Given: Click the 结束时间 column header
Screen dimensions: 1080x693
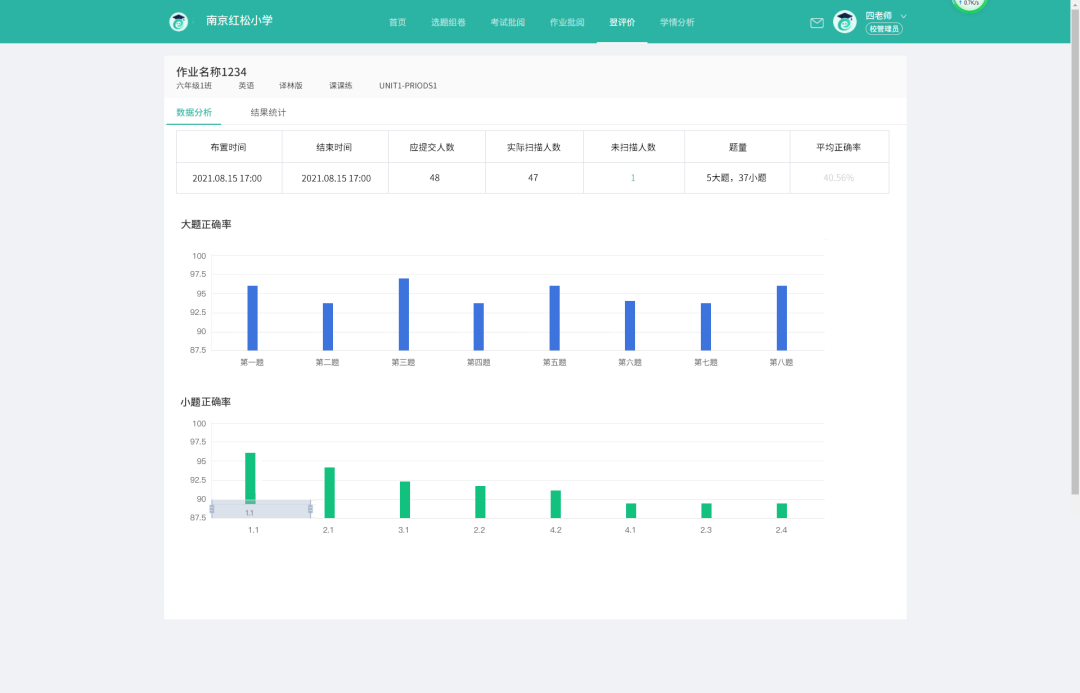Looking at the screenshot, I should pos(334,147).
